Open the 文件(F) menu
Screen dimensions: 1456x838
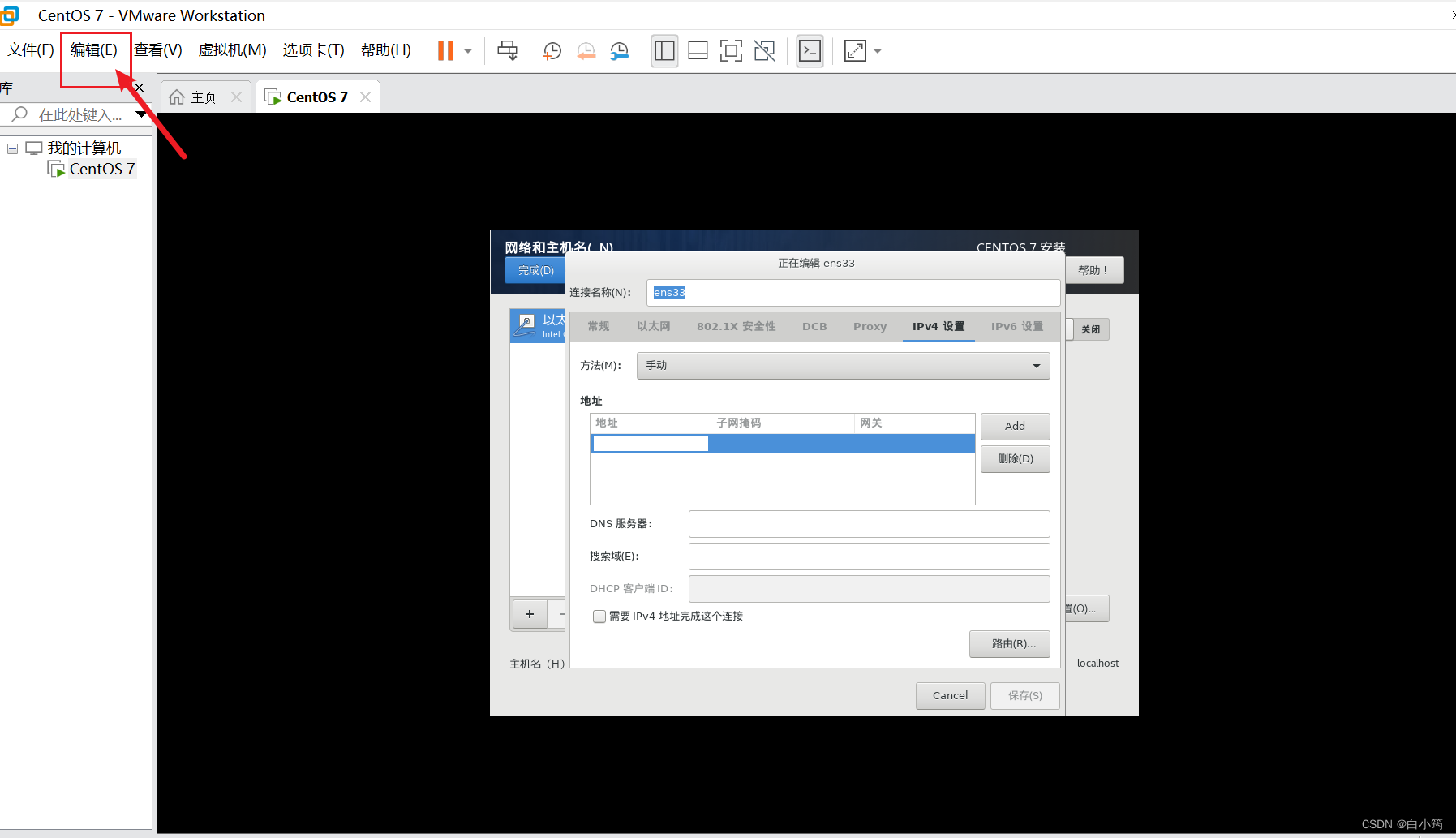(31, 50)
